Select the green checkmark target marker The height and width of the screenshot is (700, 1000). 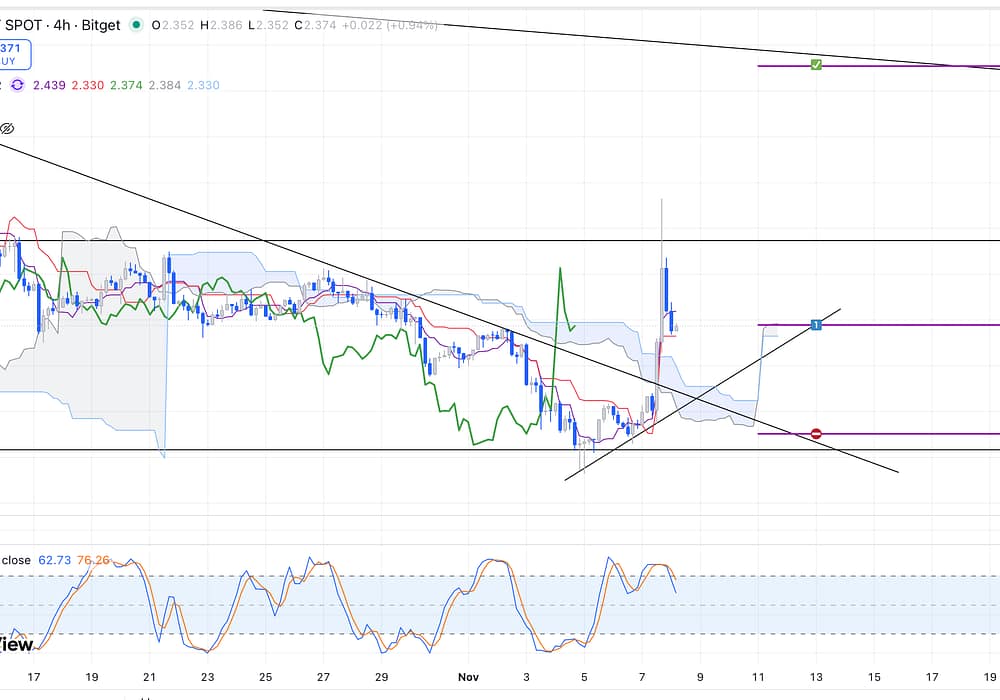(x=816, y=65)
